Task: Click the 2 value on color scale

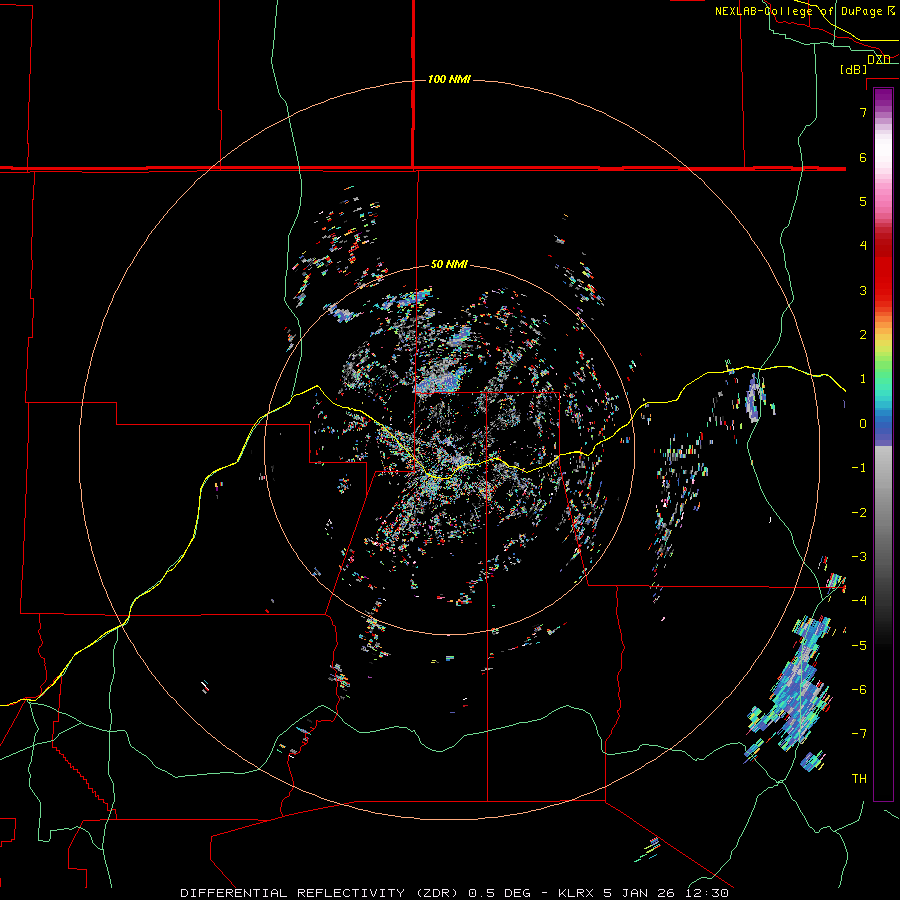Action: coord(863,335)
